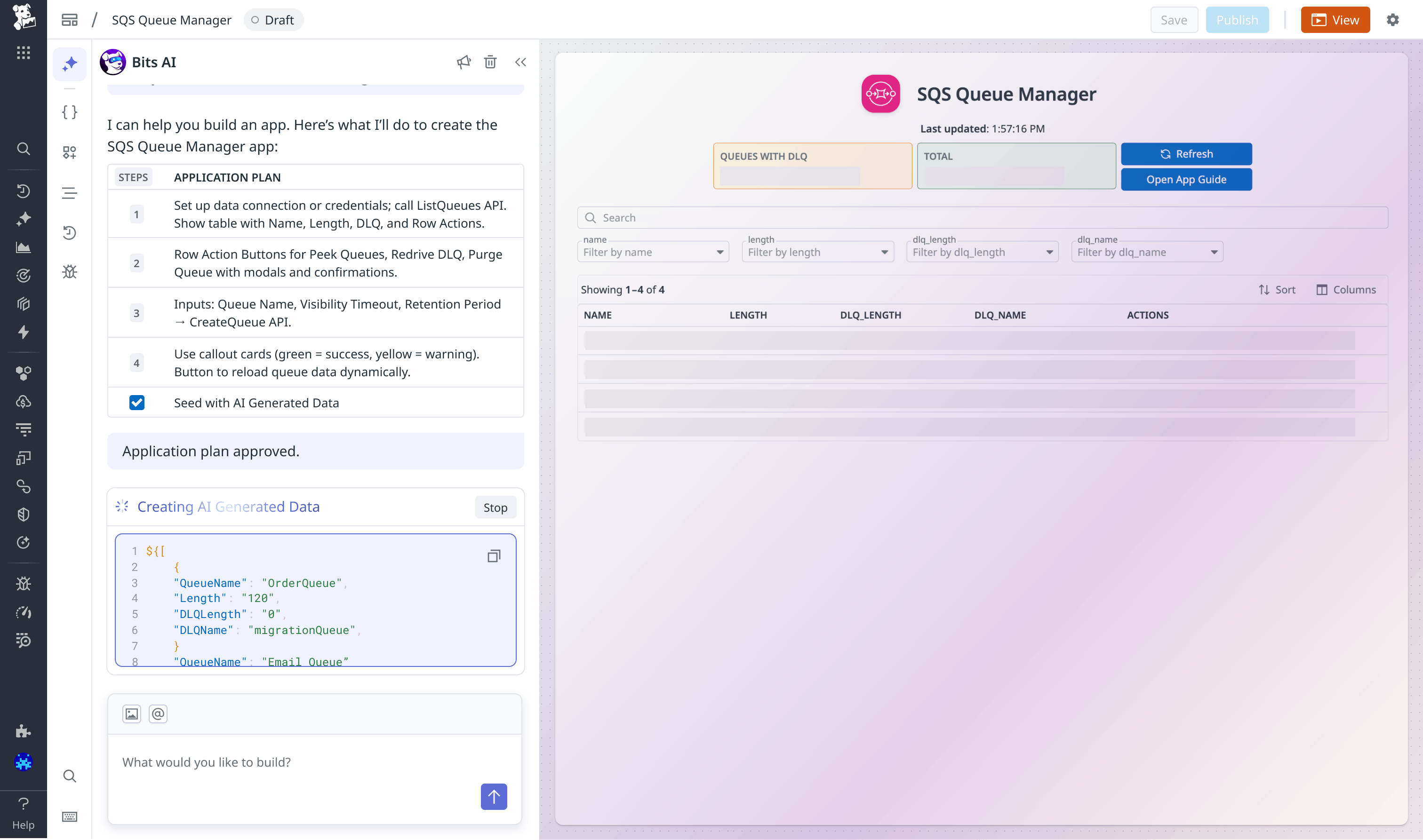Open keyboard shortcuts from the bottom panel
Screen dimensions: 1423x840
pyautogui.click(x=70, y=817)
